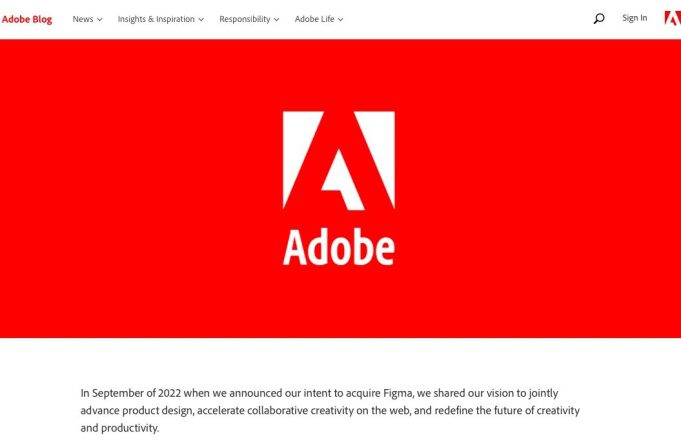This screenshot has height=440, width=681.
Task: Open the News menu label
Action: (83, 19)
